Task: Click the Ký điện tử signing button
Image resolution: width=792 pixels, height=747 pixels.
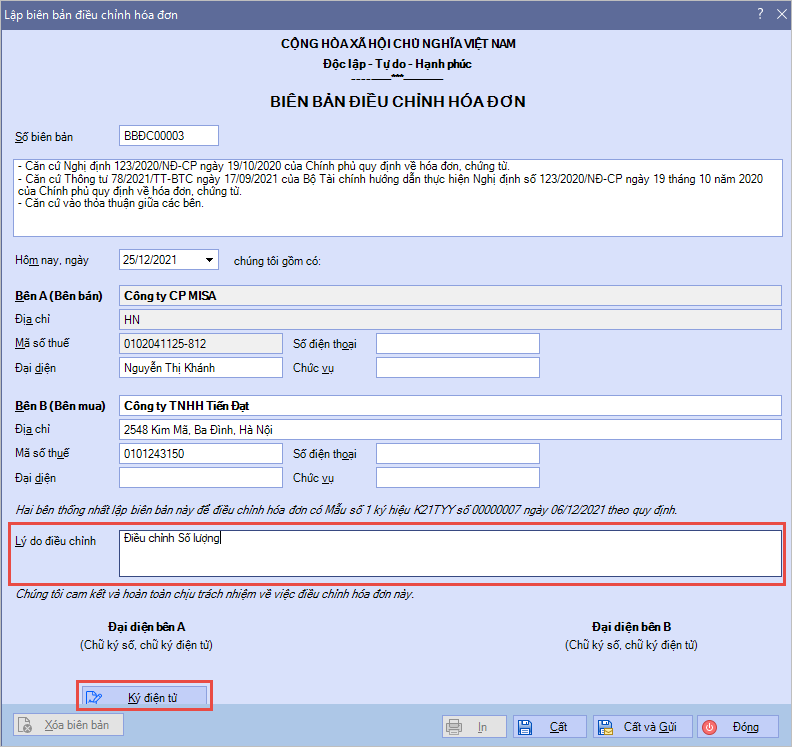Action: tap(145, 696)
